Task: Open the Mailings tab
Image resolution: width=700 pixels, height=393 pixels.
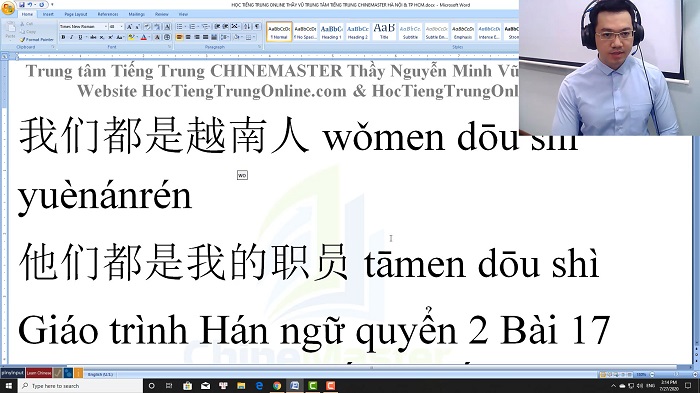Action: point(137,14)
